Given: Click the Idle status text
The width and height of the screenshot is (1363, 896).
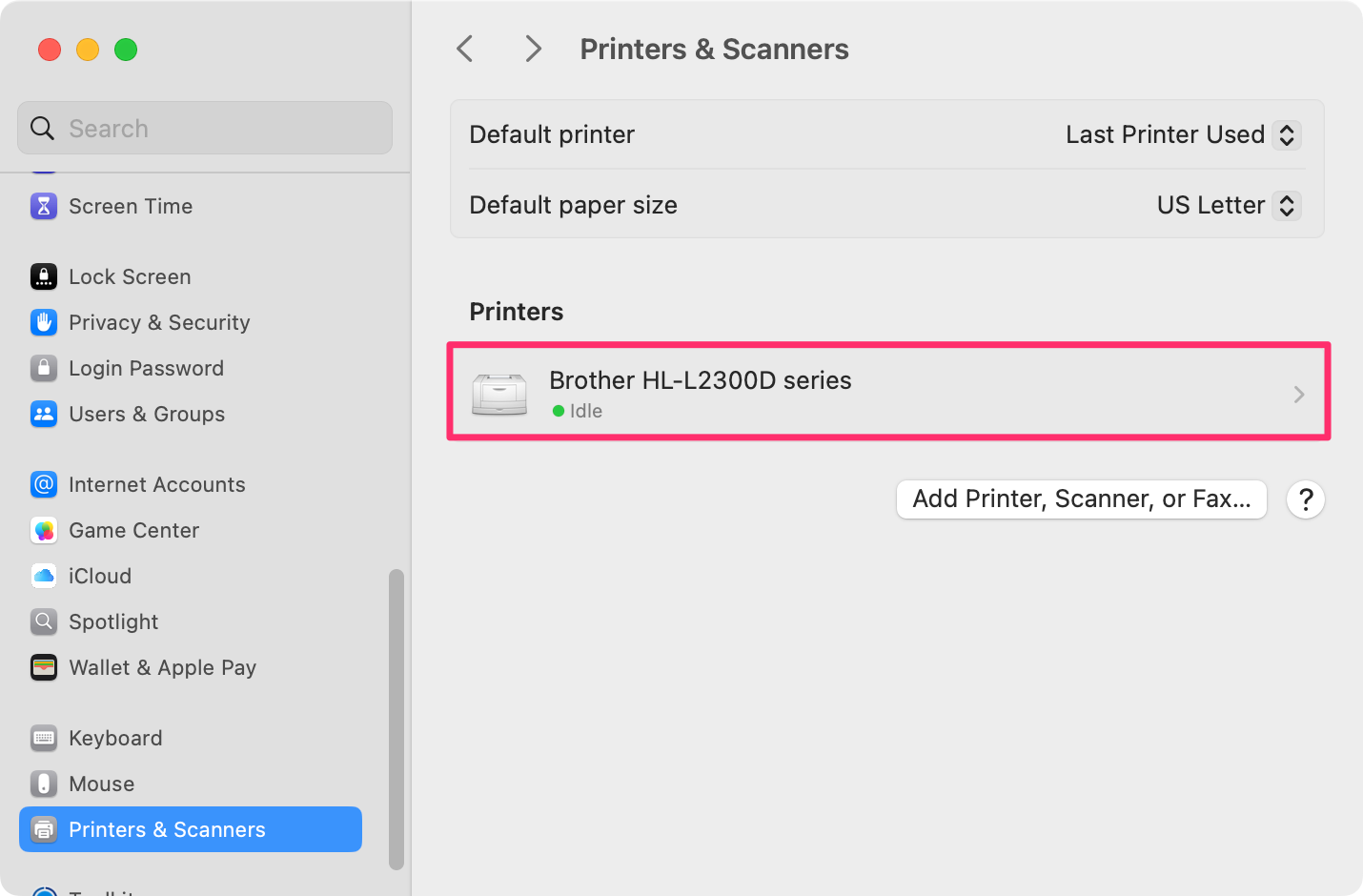Looking at the screenshot, I should (x=586, y=411).
